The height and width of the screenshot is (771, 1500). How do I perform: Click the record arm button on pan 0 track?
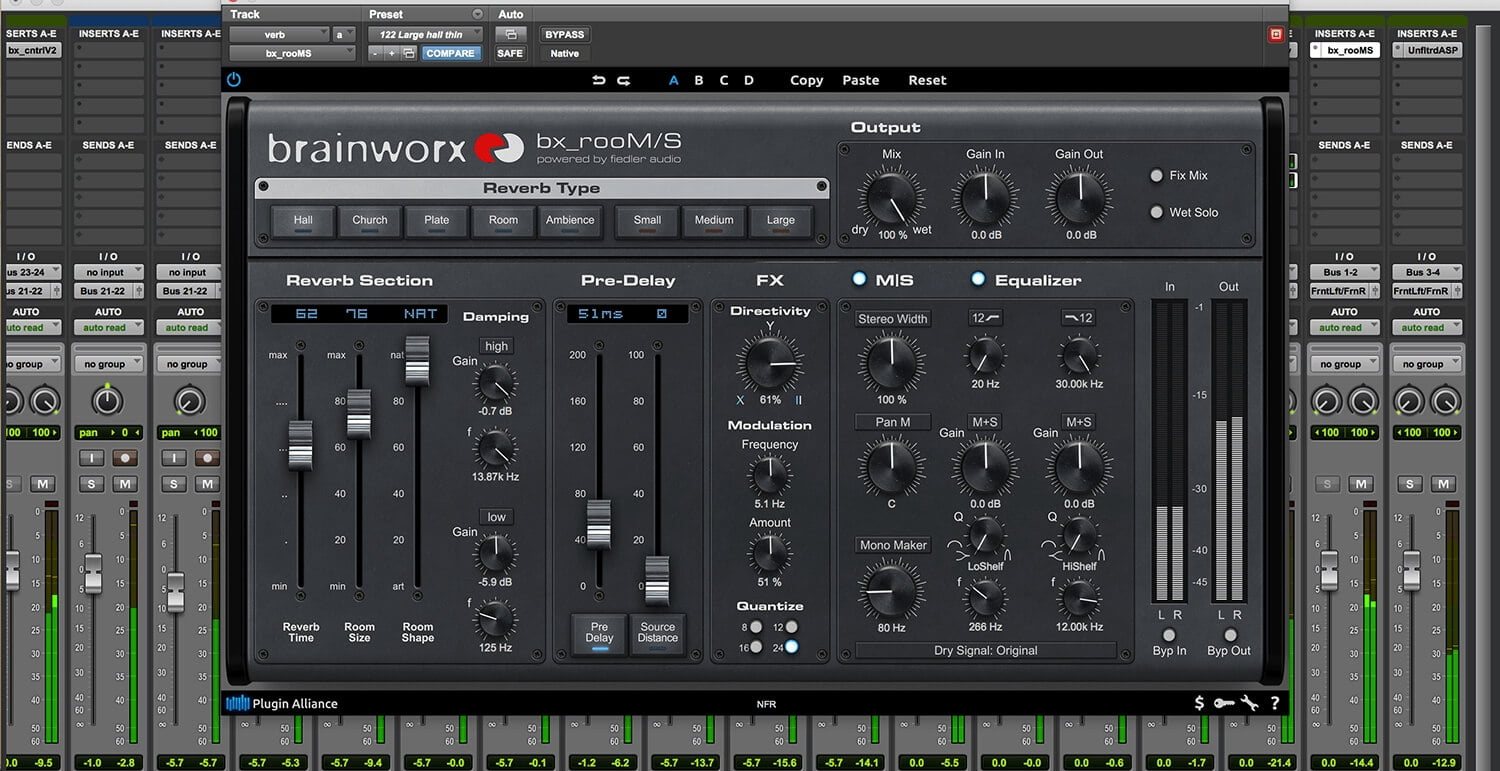pos(125,458)
